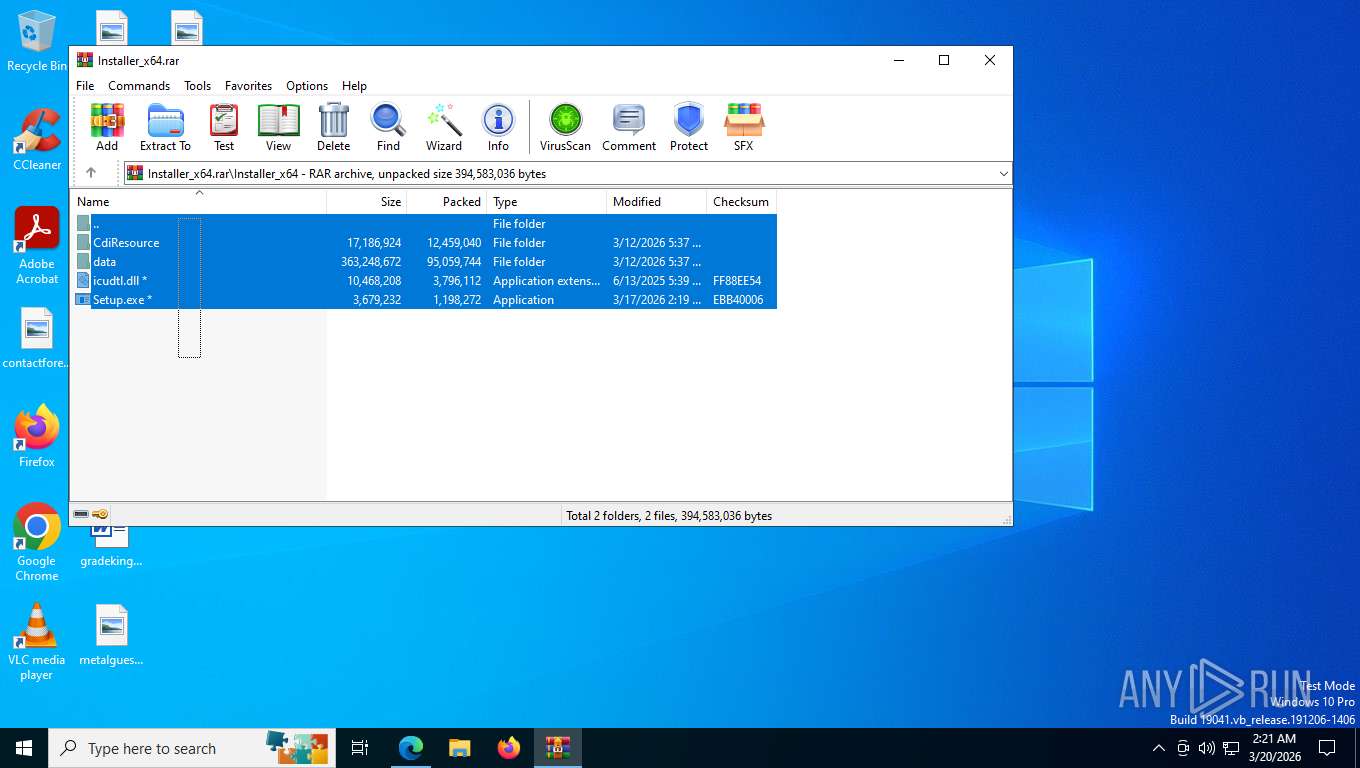The image size is (1360, 768).
Task: Click the Protect archive icon
Action: (689, 127)
